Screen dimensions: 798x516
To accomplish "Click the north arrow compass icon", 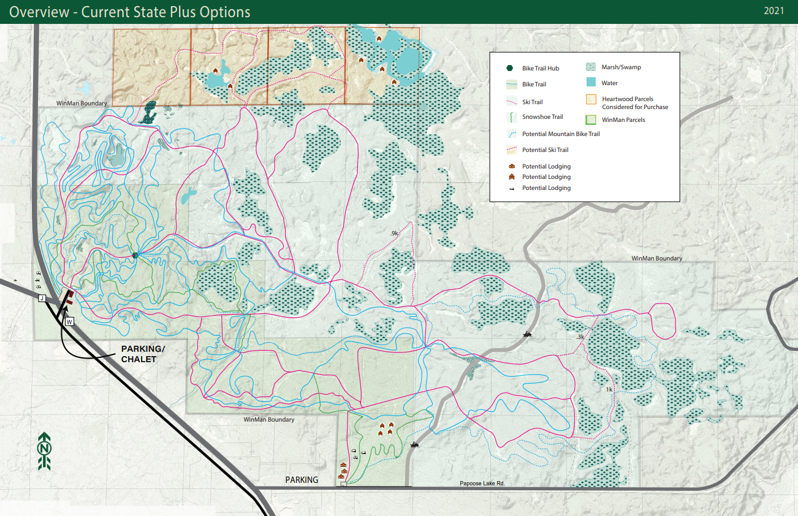I will coord(44,451).
